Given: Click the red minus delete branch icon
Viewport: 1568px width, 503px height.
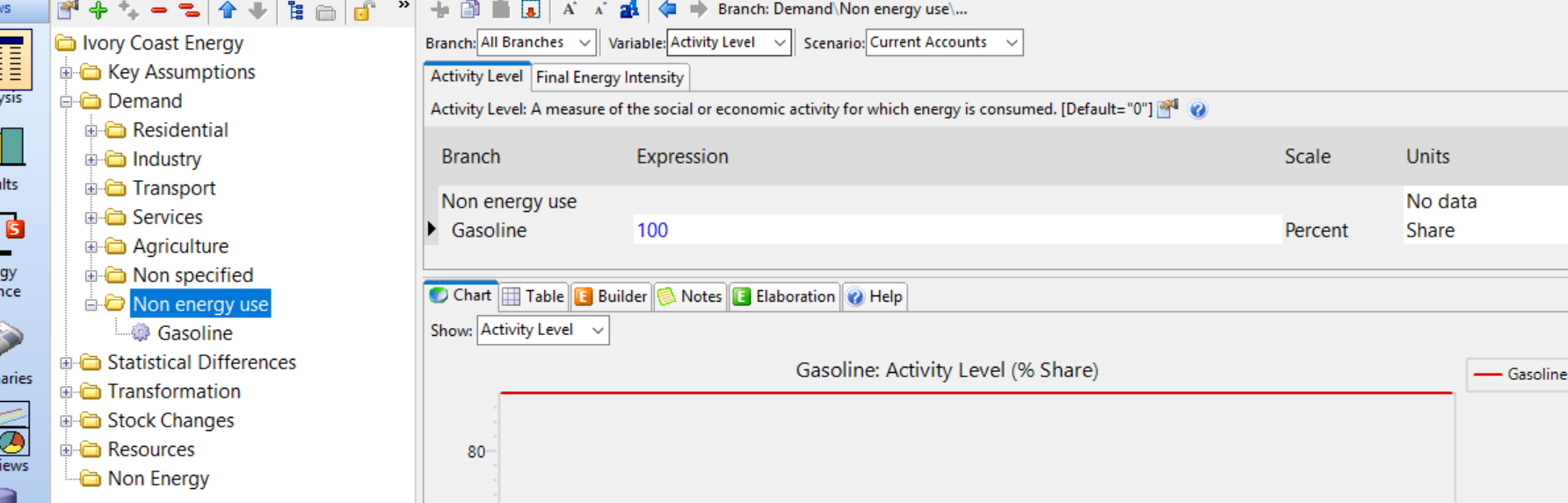Looking at the screenshot, I should click(159, 11).
